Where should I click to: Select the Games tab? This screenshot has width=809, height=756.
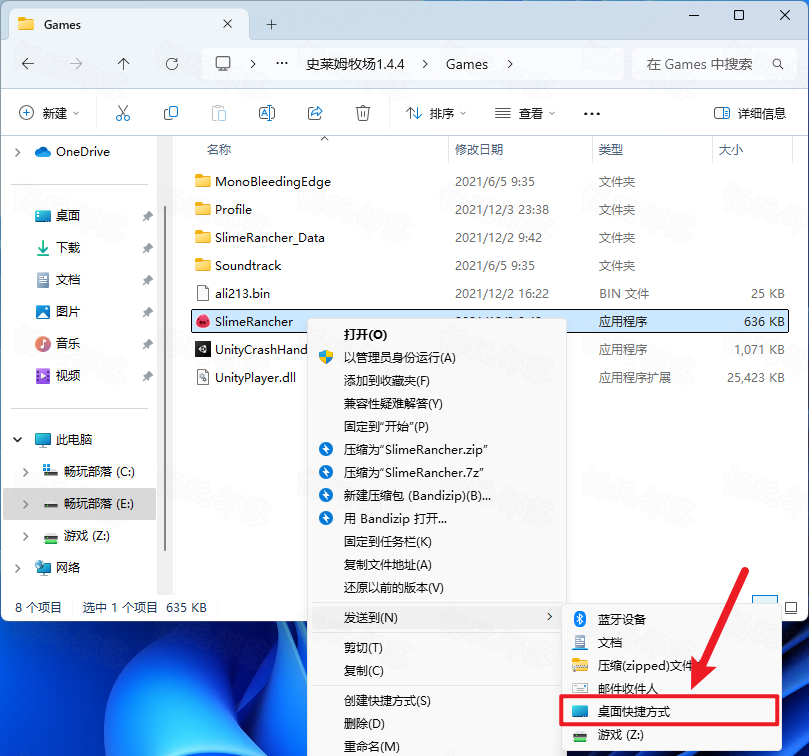coord(129,24)
